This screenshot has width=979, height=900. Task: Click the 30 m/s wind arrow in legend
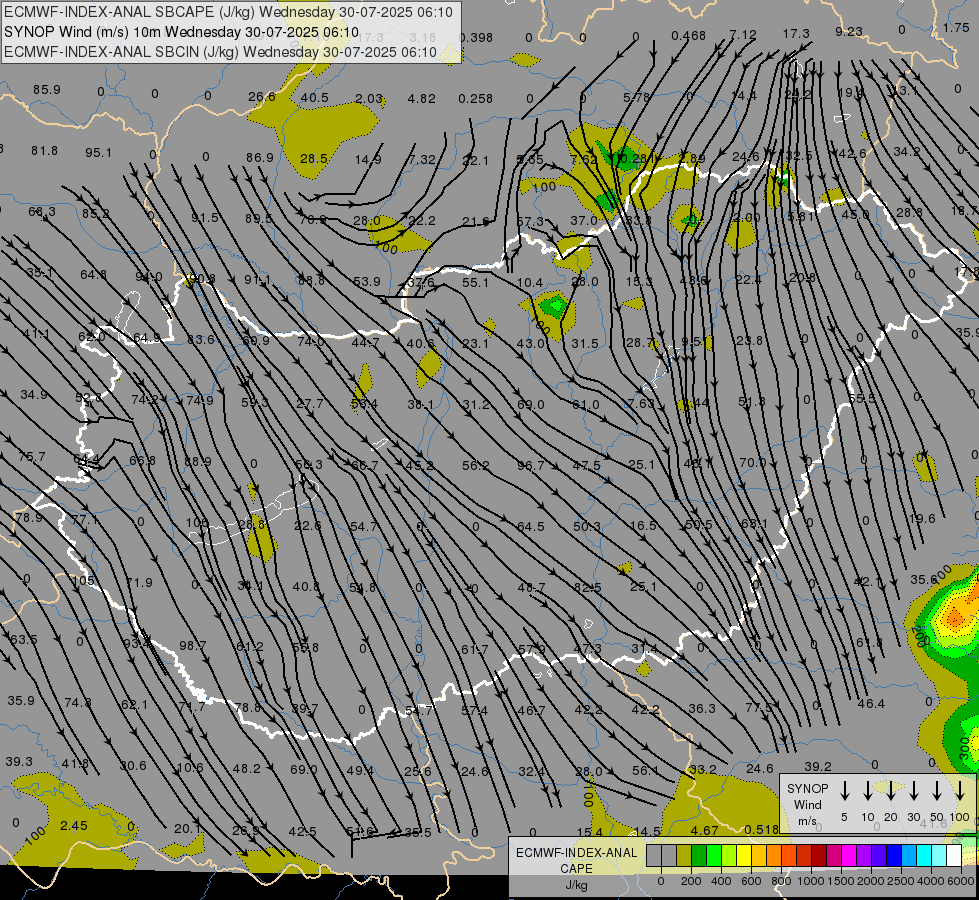click(x=913, y=791)
